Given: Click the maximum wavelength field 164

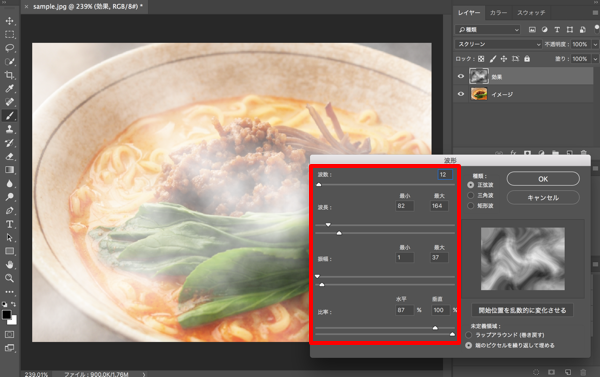Looking at the screenshot, I should 439,206.
